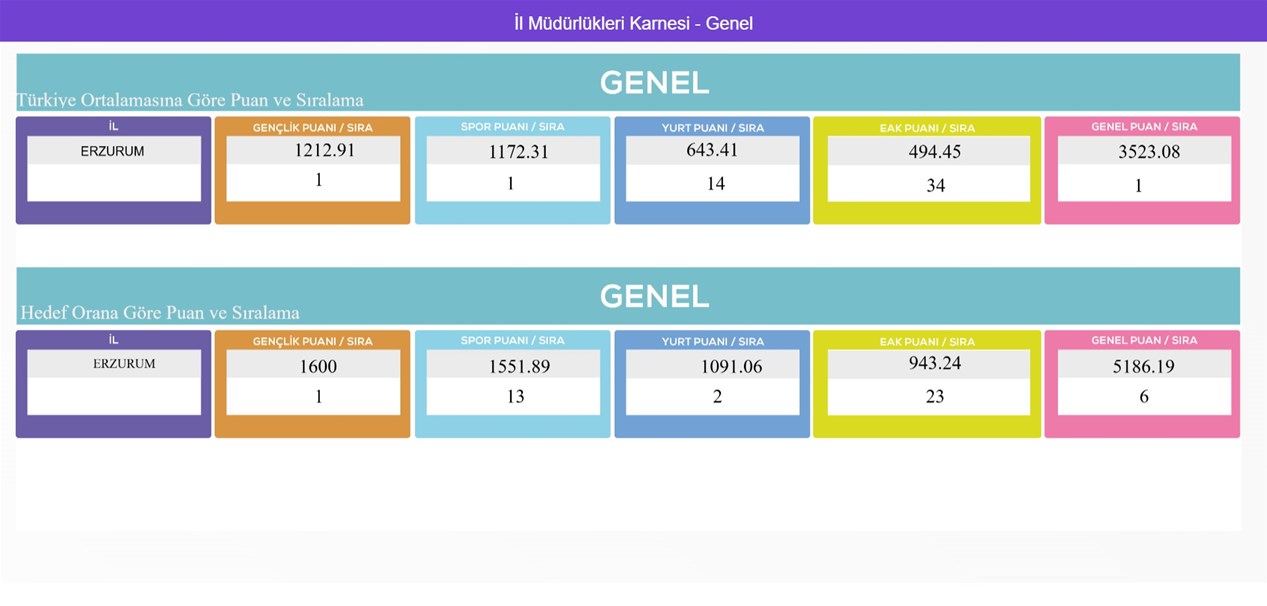Click the Spor rank field showing 13
This screenshot has width=1267, height=606.
pos(515,396)
